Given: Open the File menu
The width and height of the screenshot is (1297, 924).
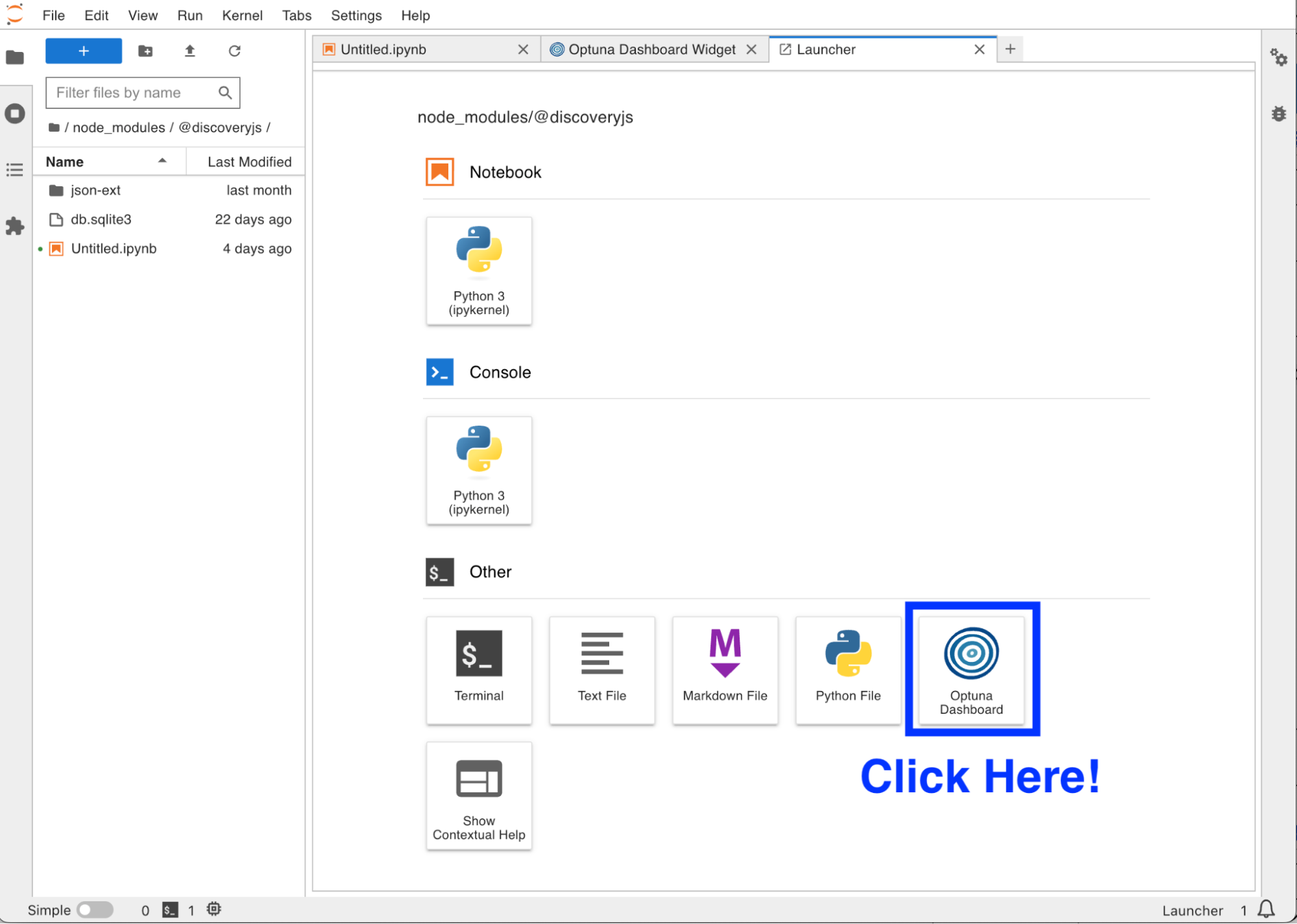Looking at the screenshot, I should (53, 15).
